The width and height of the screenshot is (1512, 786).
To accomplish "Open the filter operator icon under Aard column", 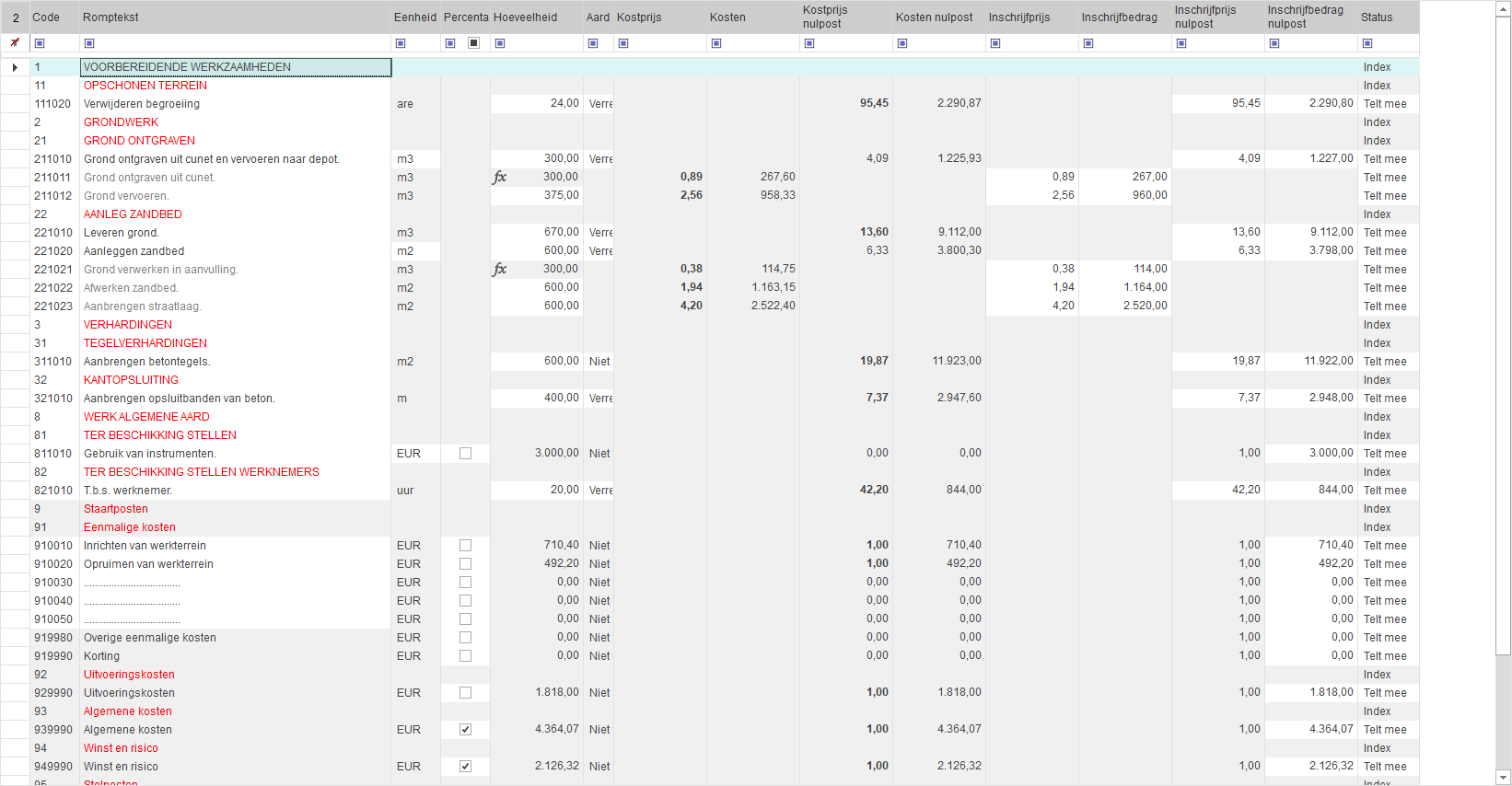I will click(x=593, y=43).
